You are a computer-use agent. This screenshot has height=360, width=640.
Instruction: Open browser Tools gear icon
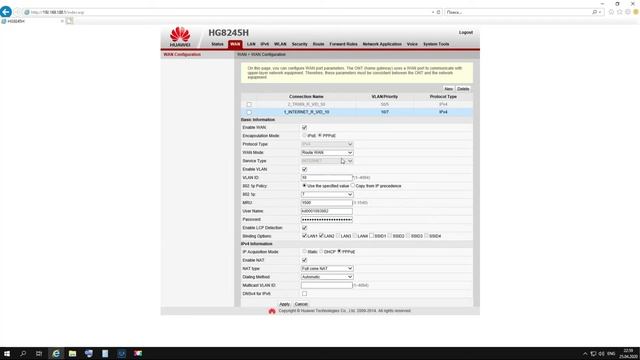(628, 12)
